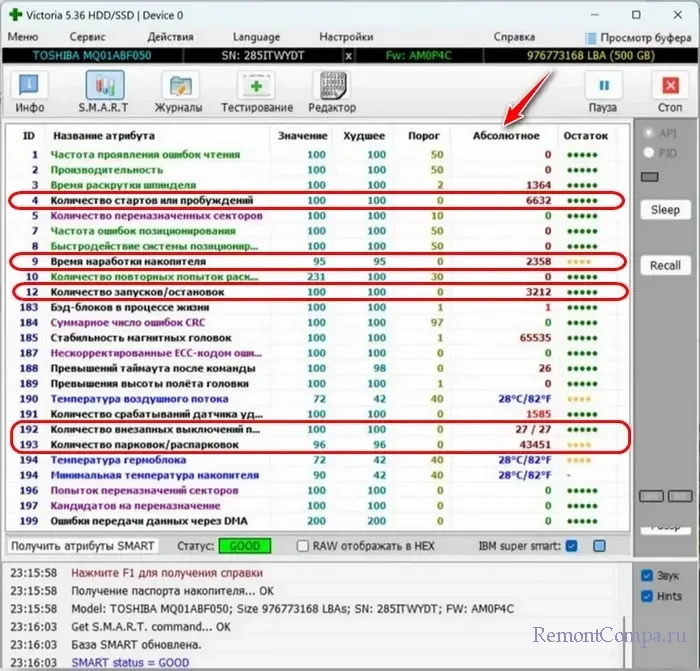Click the Sleep button
Screen dimensions: 700x671
pos(664,210)
